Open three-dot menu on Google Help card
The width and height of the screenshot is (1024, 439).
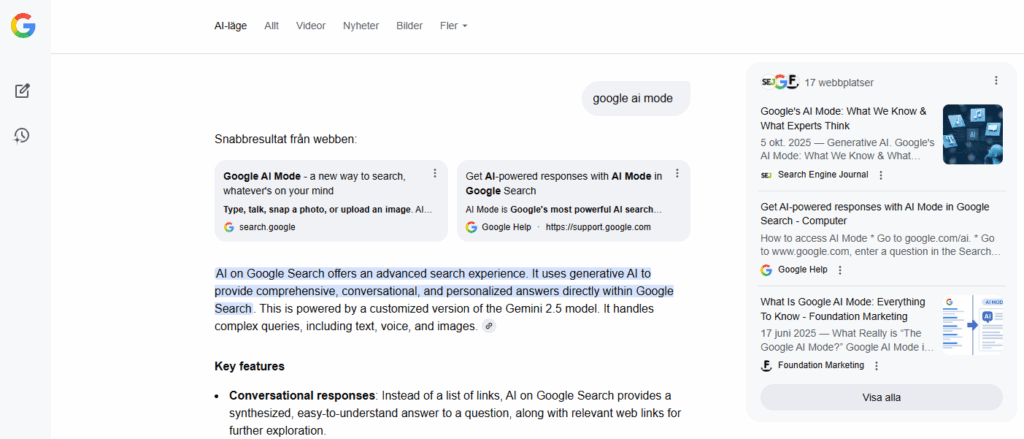(677, 174)
